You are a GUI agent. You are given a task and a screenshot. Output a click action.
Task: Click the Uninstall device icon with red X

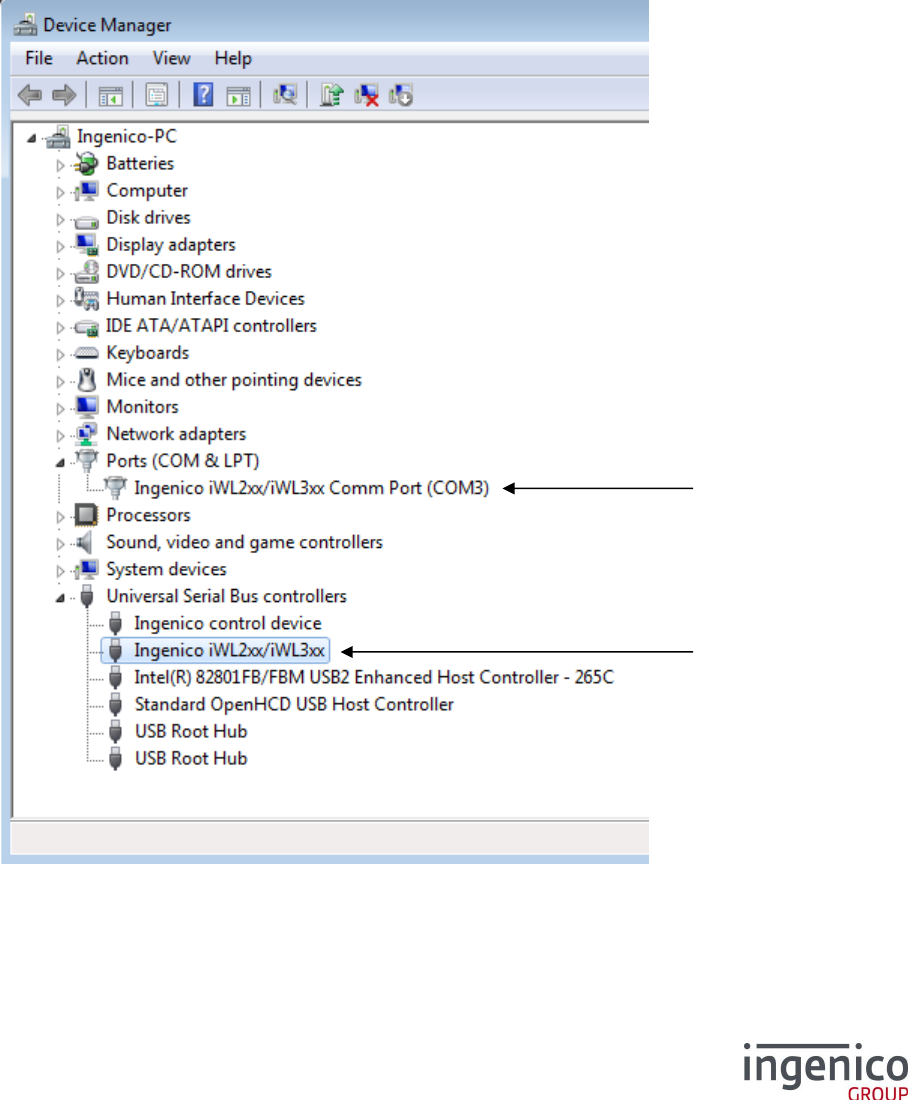point(366,95)
